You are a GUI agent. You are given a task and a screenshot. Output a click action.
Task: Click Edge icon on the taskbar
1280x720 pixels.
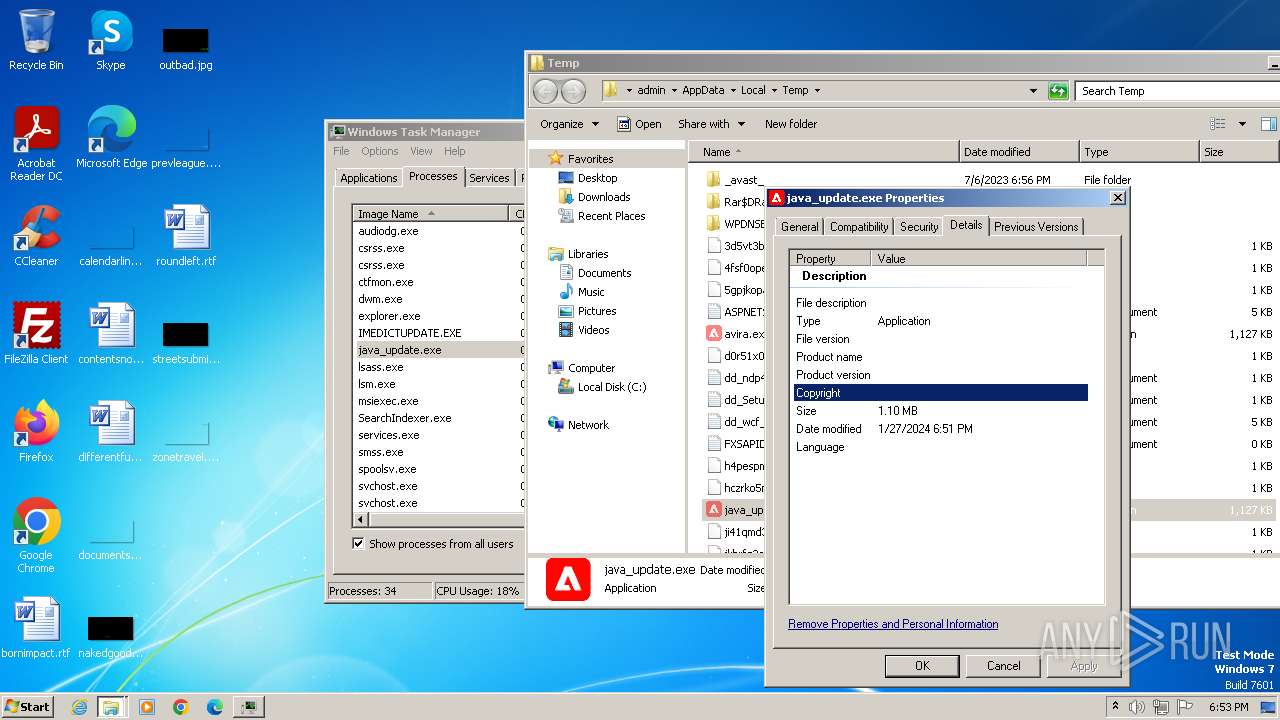215,707
